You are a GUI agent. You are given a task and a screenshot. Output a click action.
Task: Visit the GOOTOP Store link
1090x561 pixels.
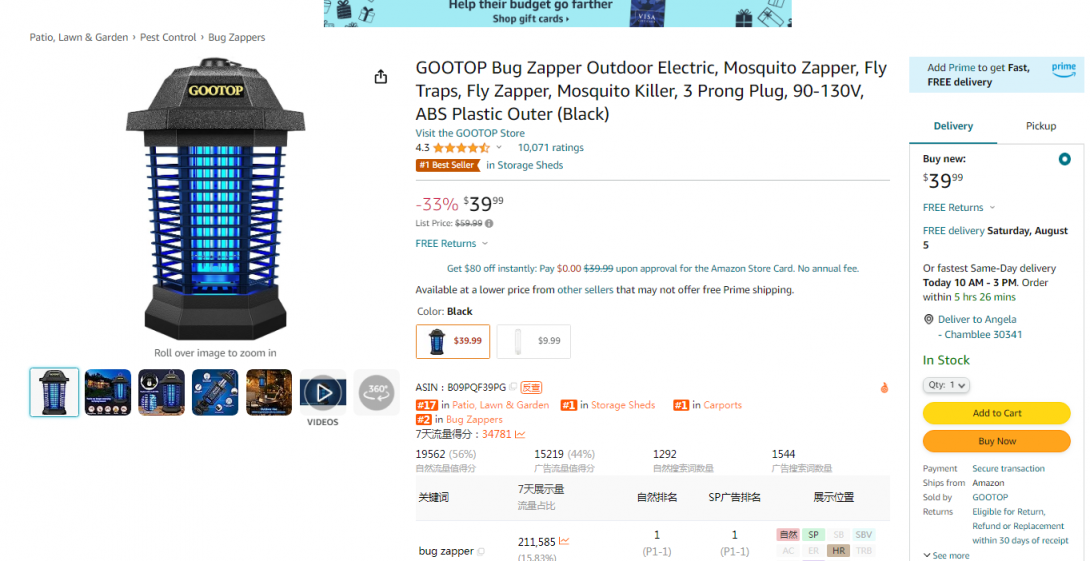pos(470,133)
